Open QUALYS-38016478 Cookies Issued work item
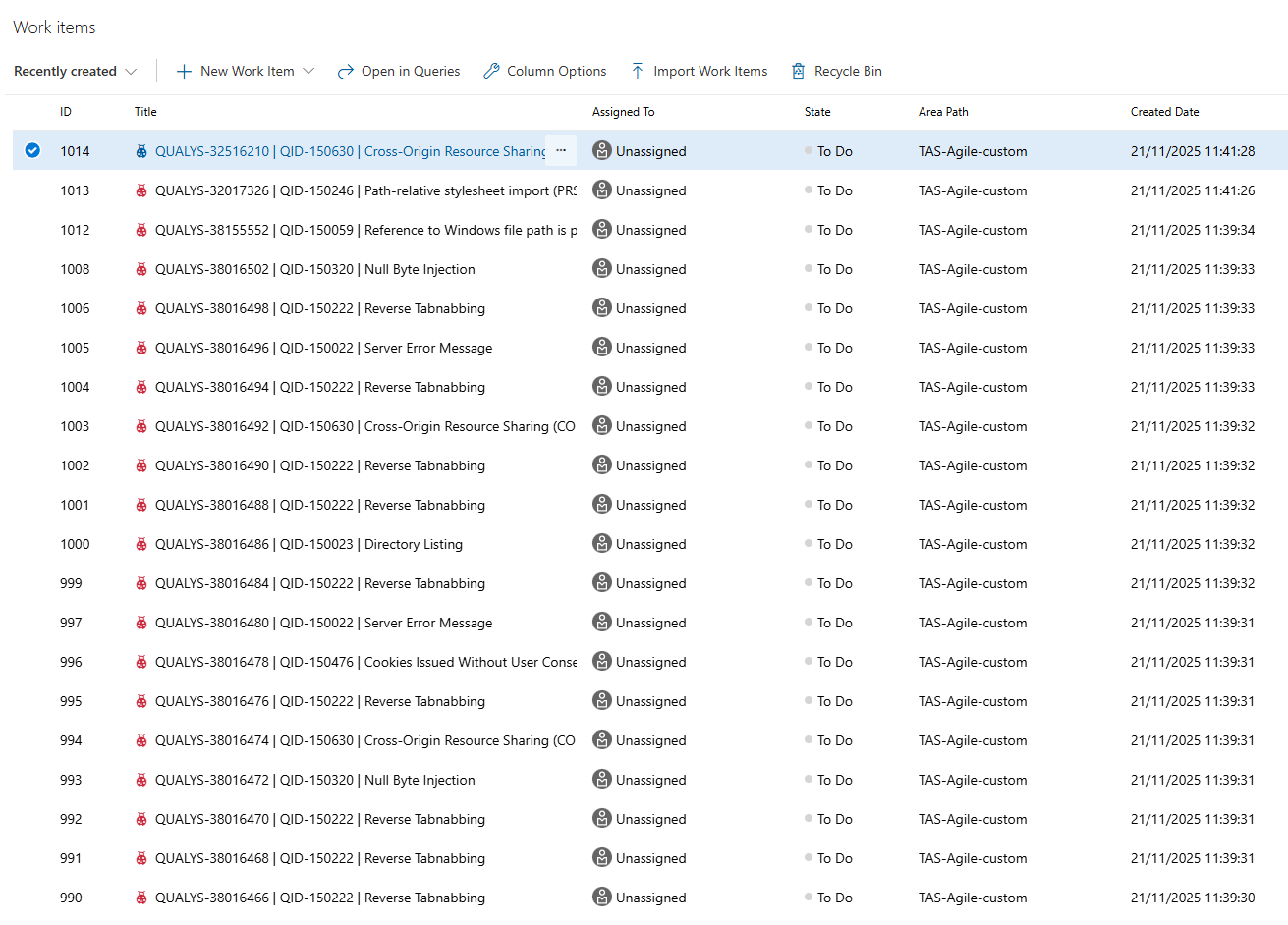Viewport: 1288px width, 925px height. tap(365, 662)
